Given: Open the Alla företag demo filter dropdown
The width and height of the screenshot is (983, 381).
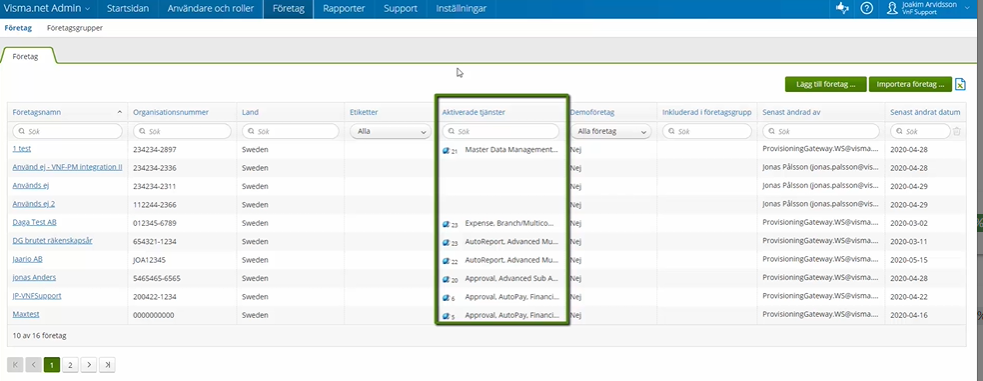Looking at the screenshot, I should click(611, 132).
